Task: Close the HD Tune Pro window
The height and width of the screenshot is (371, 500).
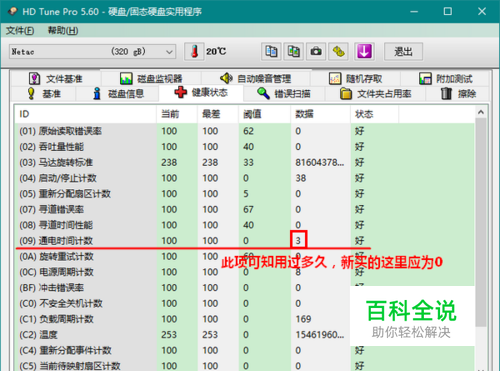Action: [482, 11]
